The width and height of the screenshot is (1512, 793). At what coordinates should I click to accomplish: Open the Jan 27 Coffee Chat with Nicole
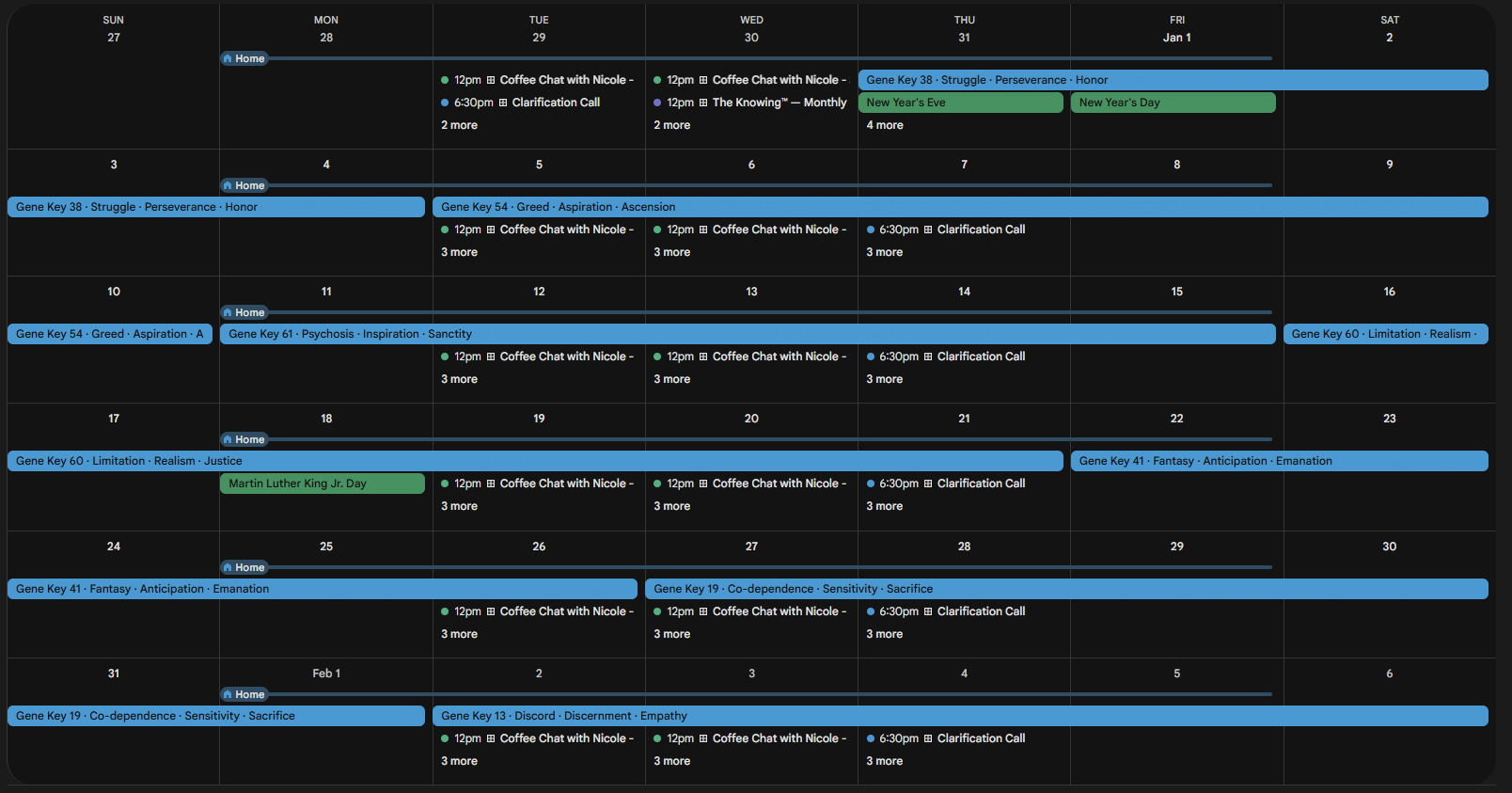point(751,611)
